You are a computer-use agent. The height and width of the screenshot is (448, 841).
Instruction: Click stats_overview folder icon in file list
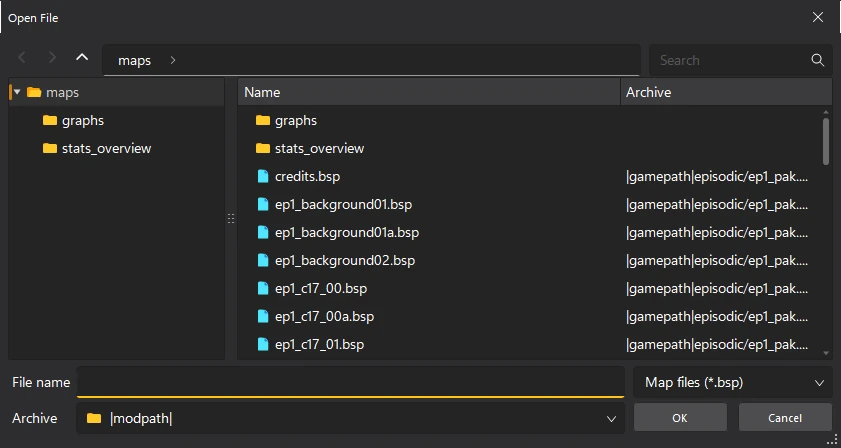(x=263, y=148)
